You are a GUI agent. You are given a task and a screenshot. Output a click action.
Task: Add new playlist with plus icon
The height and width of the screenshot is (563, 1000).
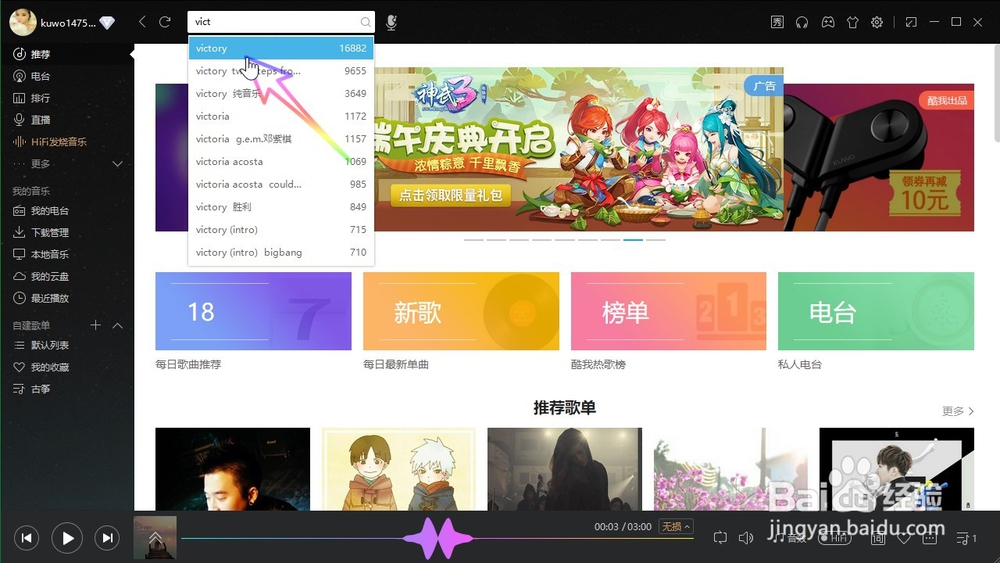(96, 325)
